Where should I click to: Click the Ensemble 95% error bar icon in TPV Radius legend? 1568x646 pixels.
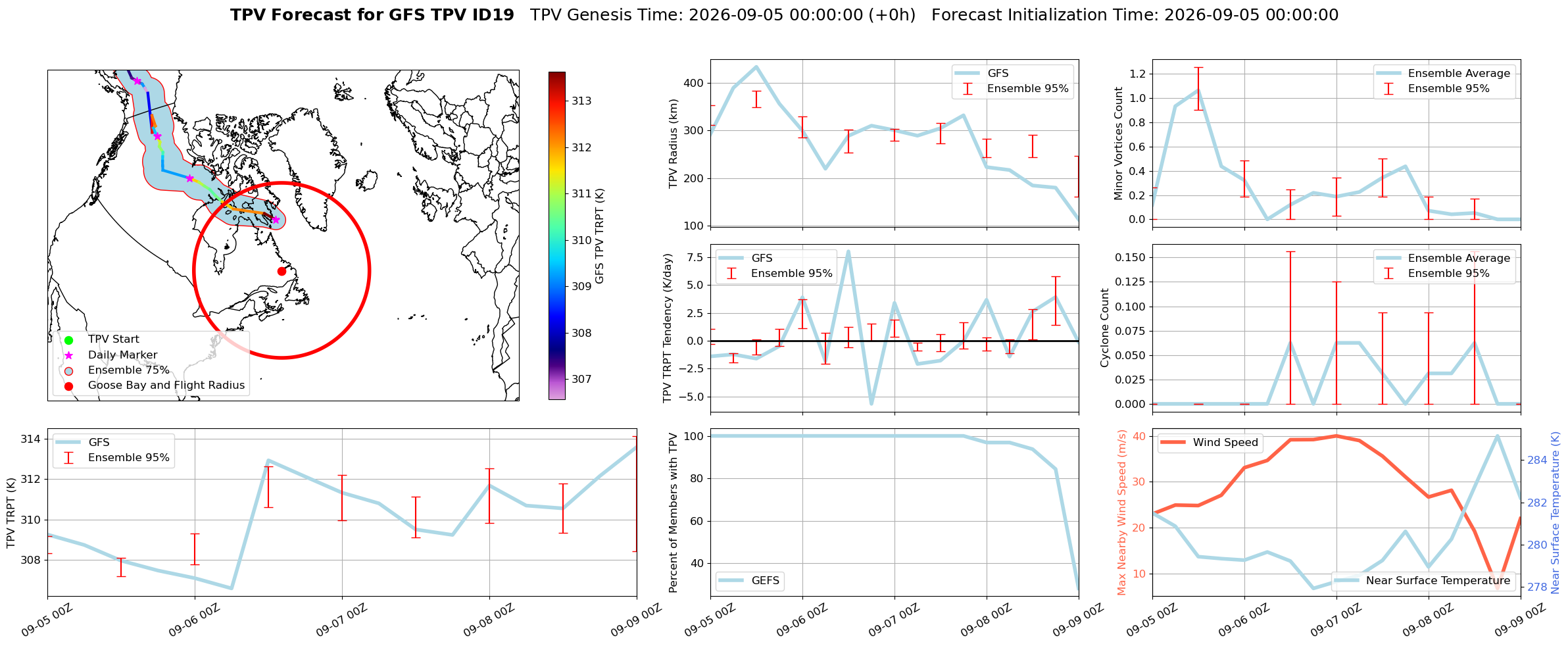point(968,89)
